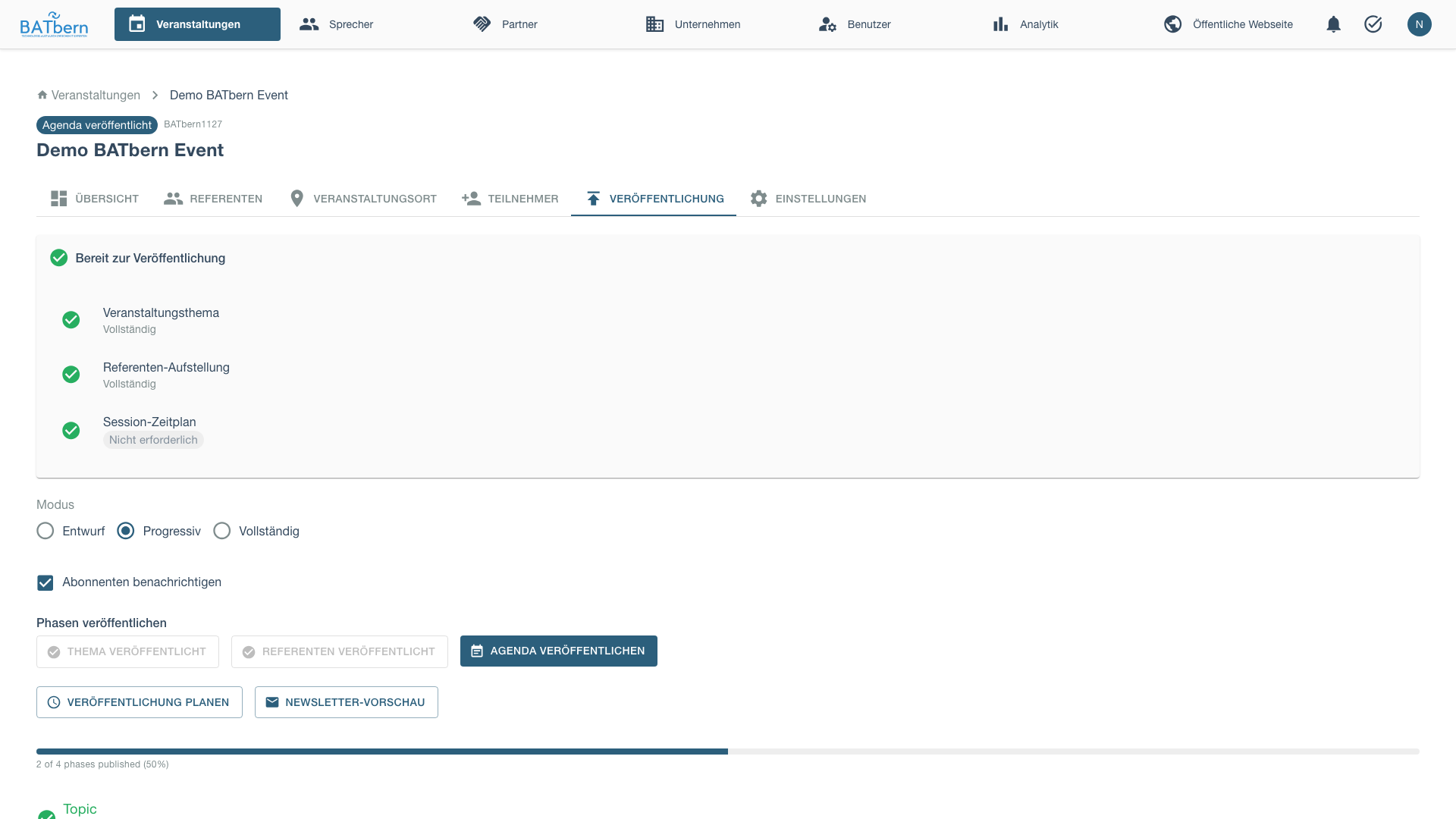Click the home icon in the breadcrumb
The width and height of the screenshot is (1456, 819).
42,95
